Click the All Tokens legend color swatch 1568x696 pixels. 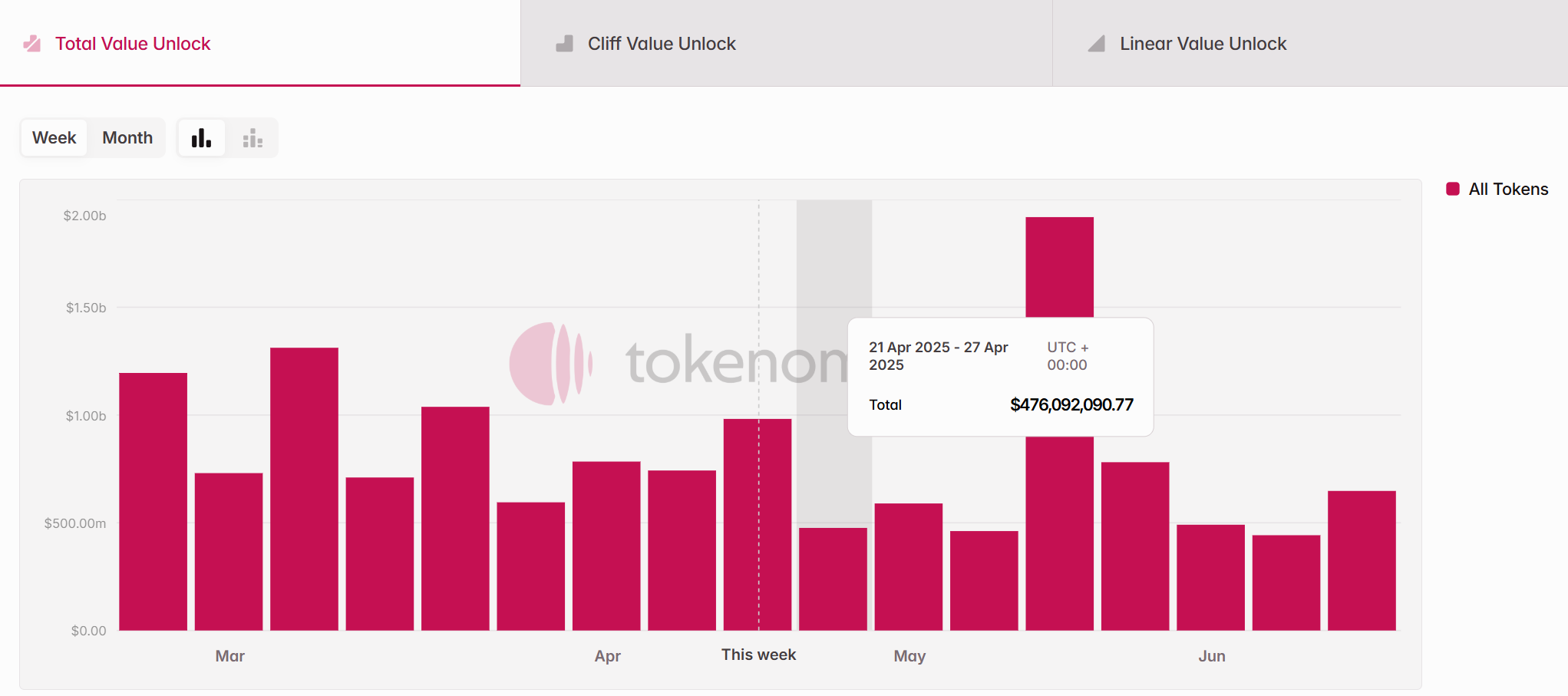click(1452, 189)
